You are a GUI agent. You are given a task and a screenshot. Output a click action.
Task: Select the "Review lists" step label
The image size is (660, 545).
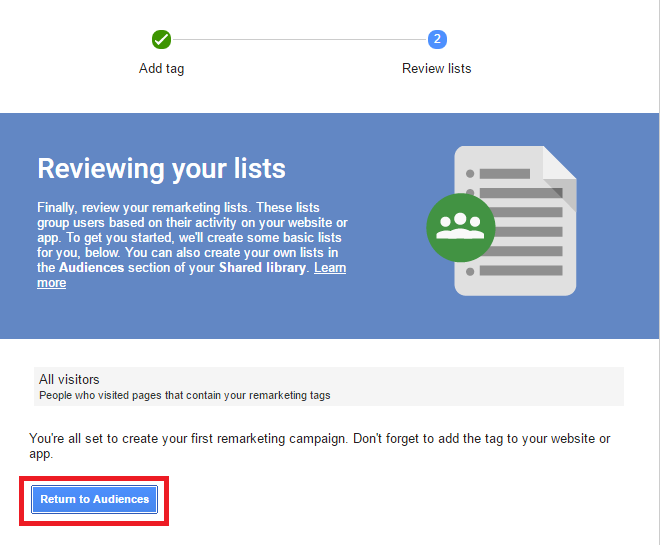[x=436, y=69]
